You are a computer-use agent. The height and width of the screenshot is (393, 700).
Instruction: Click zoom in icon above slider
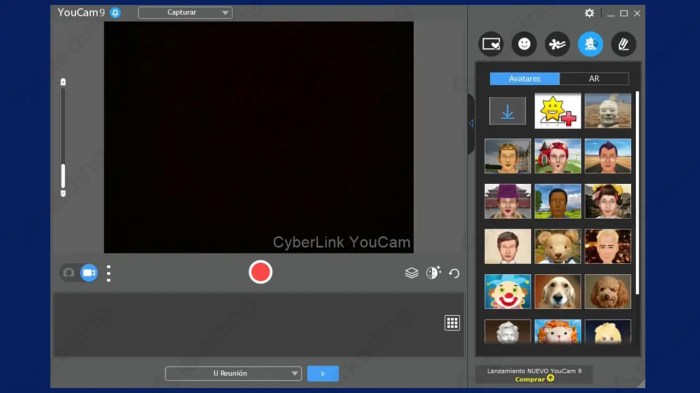(63, 82)
